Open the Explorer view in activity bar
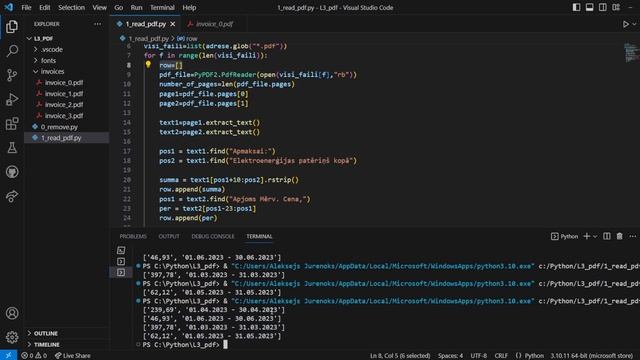Image resolution: width=640 pixels, height=360 pixels. pos(12,27)
